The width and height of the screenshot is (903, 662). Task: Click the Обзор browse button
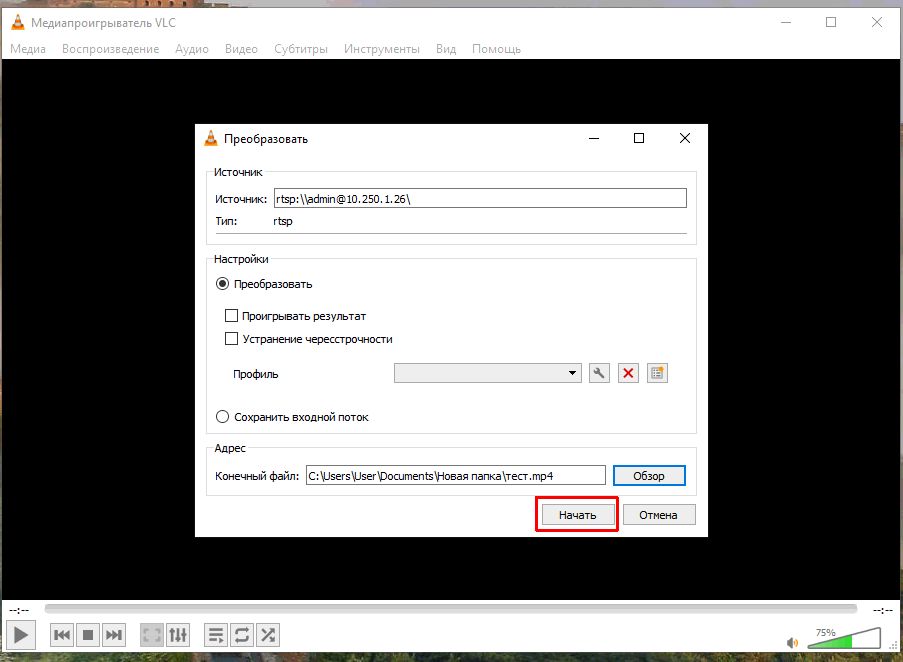click(649, 475)
